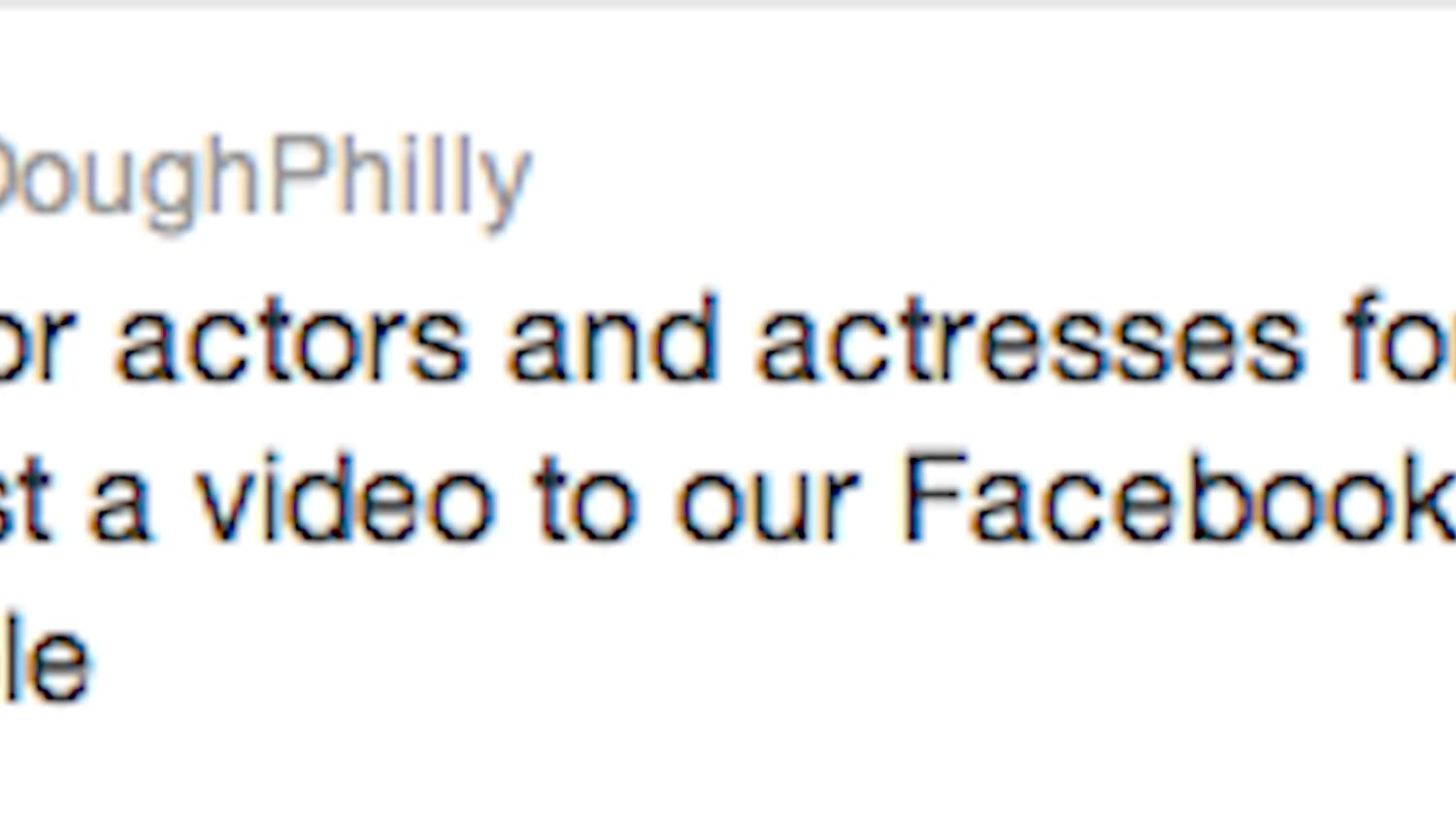Click the single letter "a" before video
The image size is (1456, 819).
(x=118, y=507)
